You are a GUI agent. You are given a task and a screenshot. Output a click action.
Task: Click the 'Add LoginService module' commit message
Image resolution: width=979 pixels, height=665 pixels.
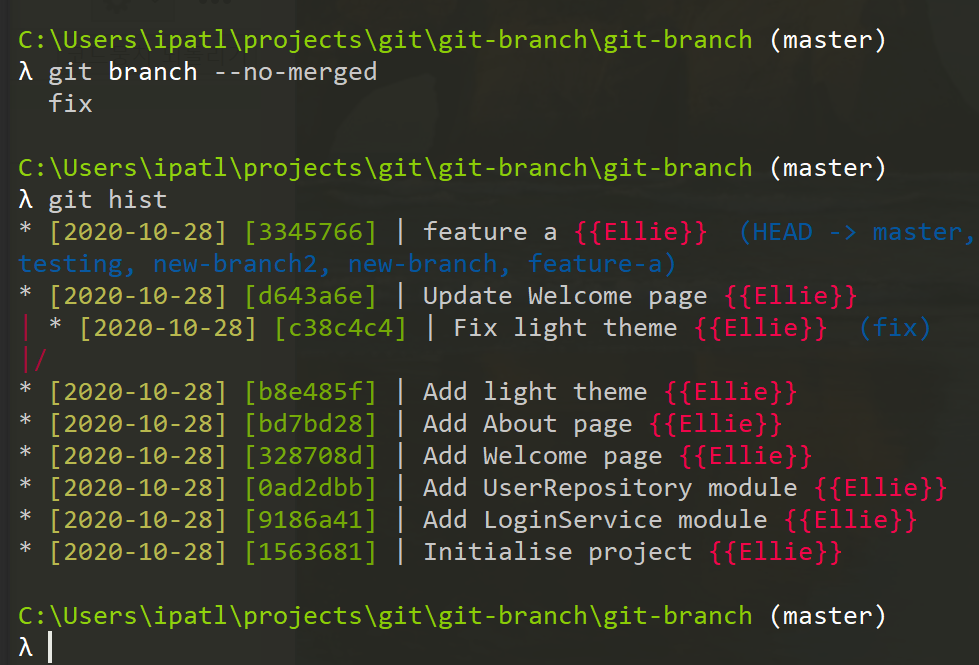(595, 520)
